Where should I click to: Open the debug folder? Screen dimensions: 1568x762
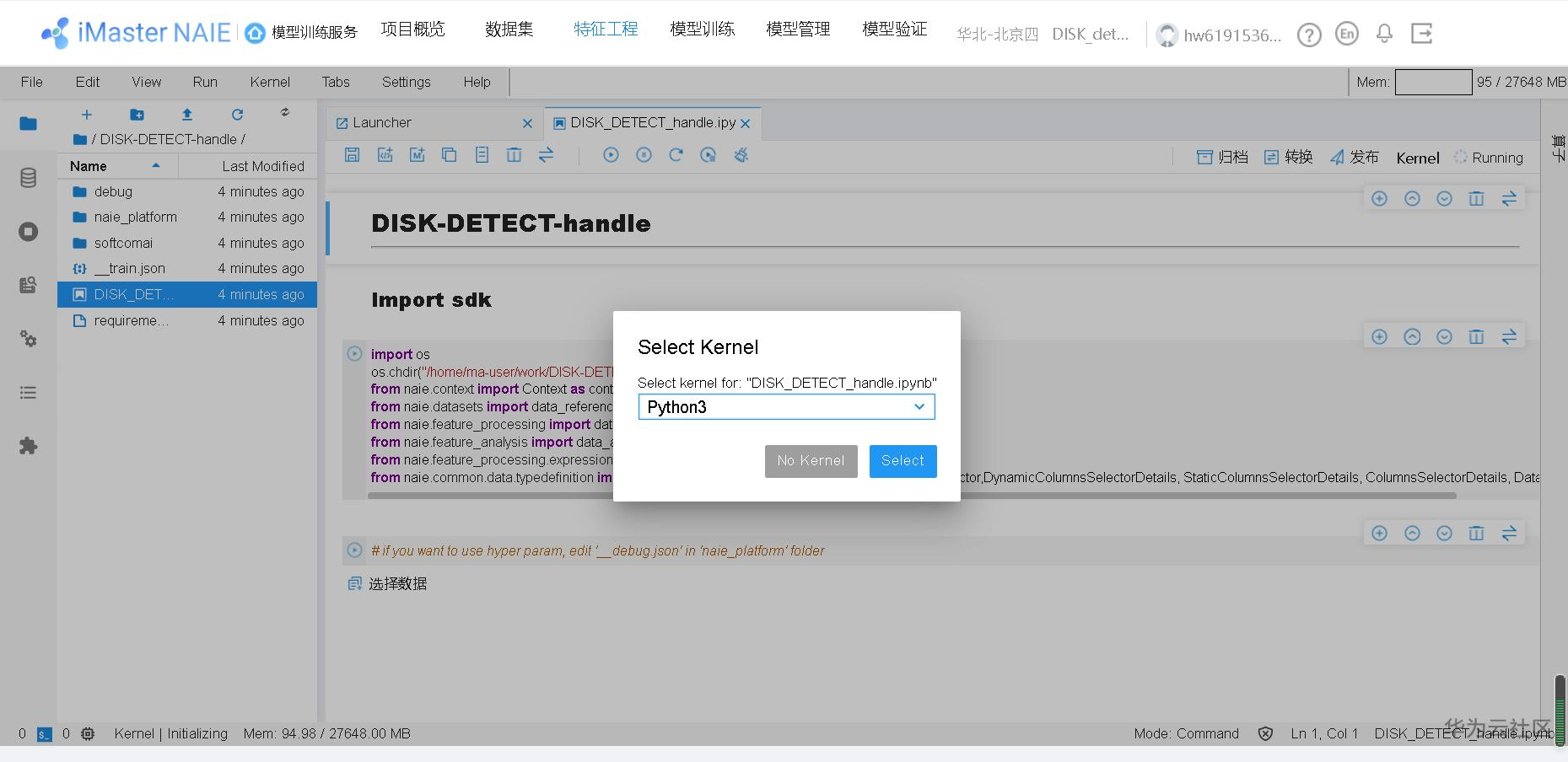tap(187, 191)
